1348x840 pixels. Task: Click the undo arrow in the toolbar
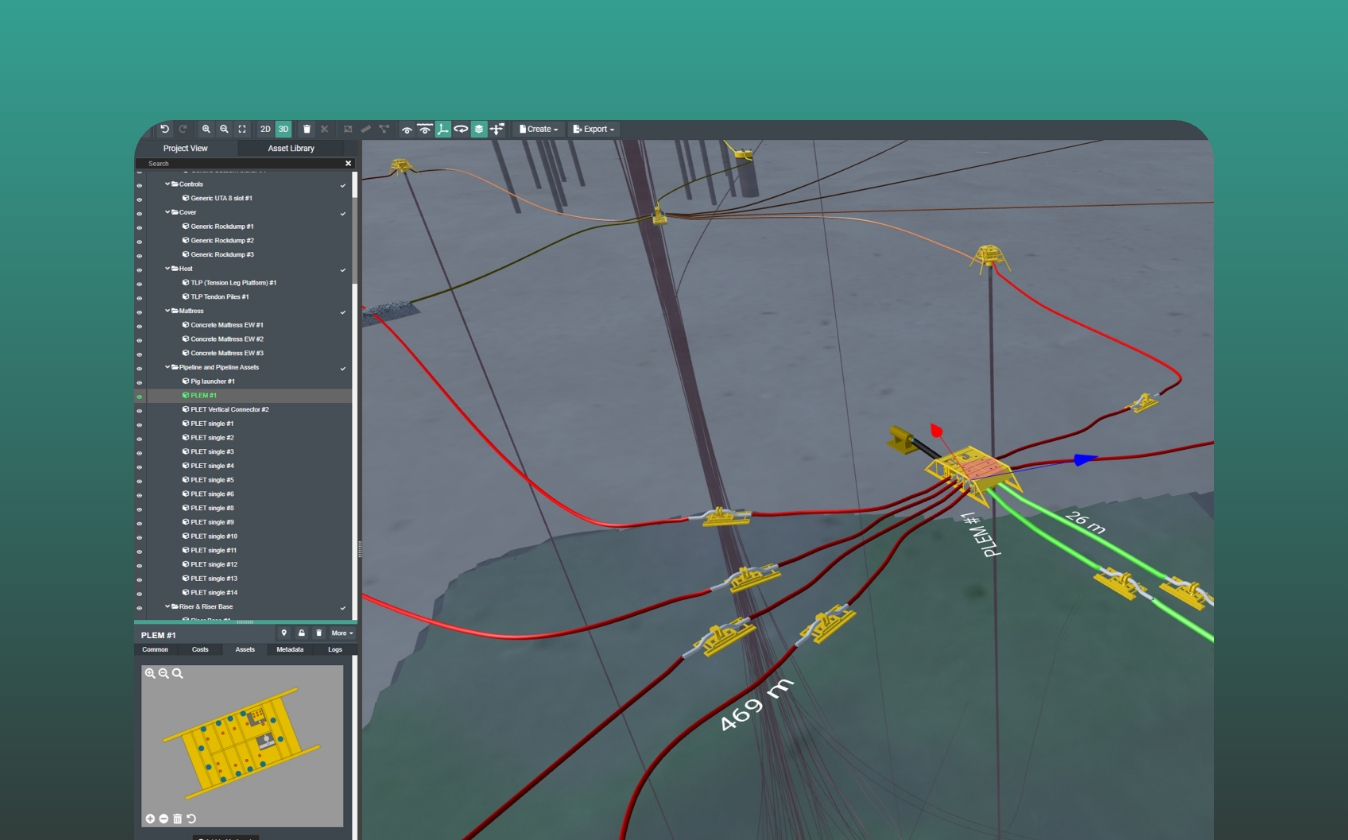(165, 129)
